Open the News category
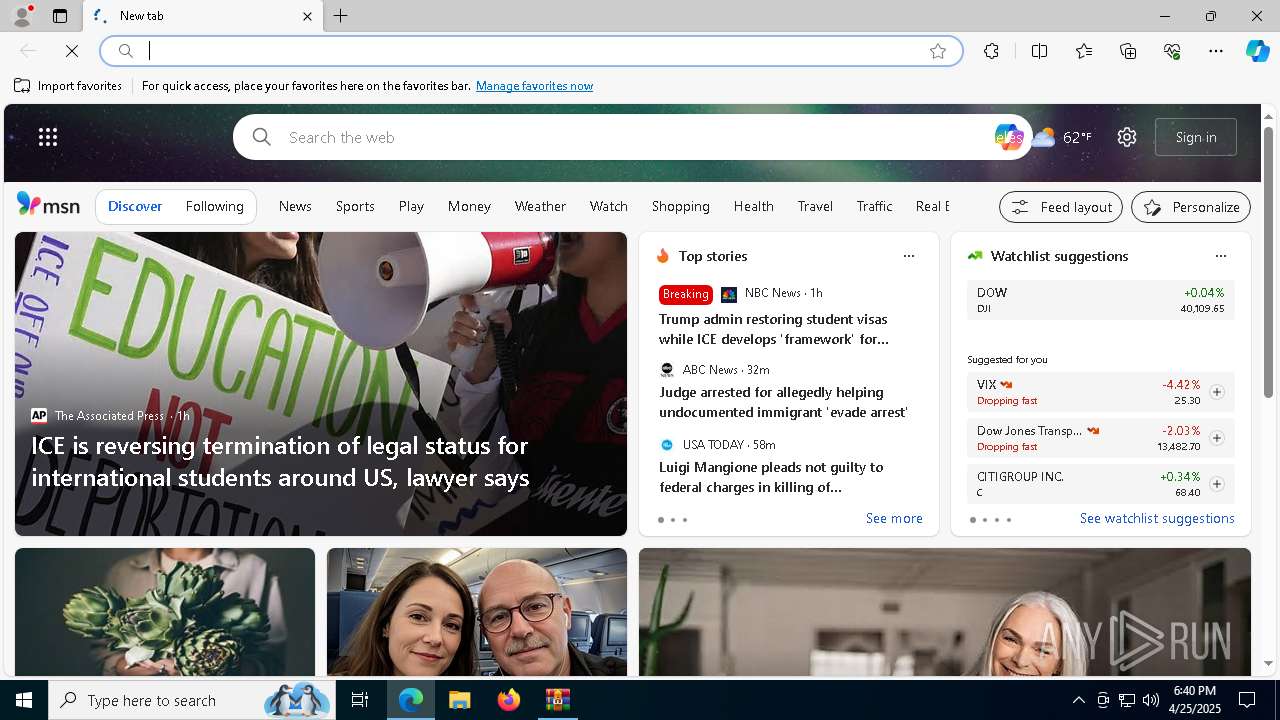Viewport: 1280px width, 720px height. pyautogui.click(x=295, y=206)
